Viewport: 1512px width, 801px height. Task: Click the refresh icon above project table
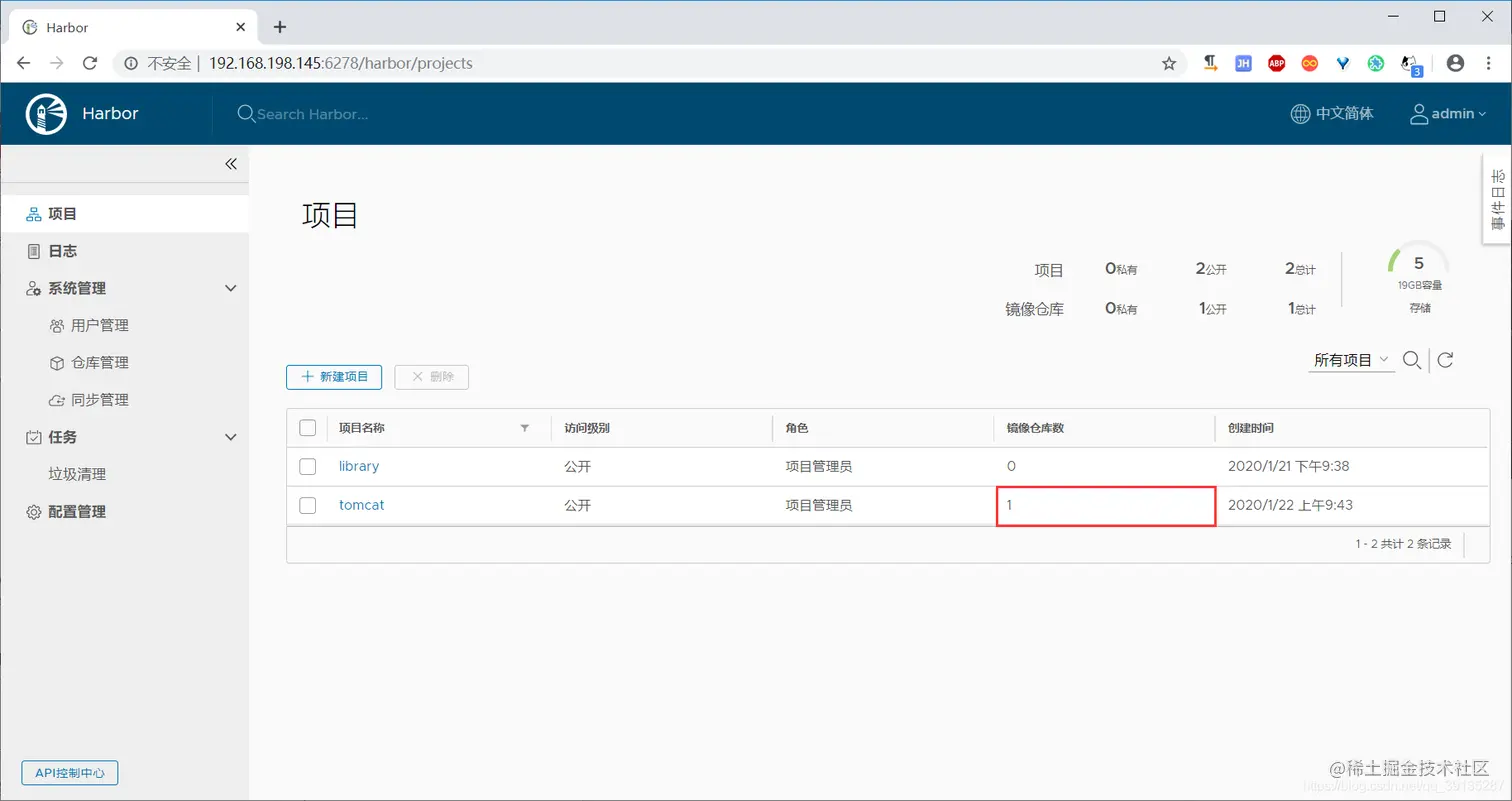pyautogui.click(x=1445, y=360)
